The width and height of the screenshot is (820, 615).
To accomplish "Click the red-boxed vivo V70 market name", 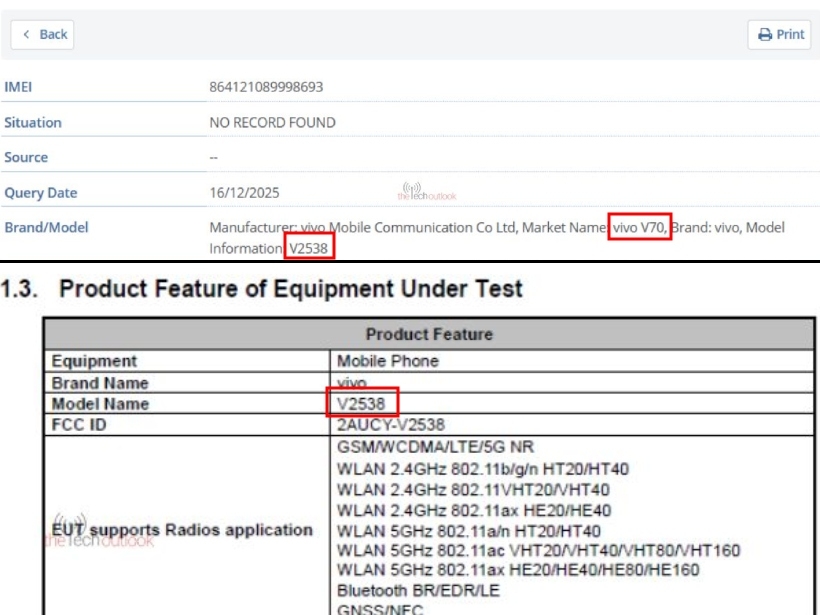I will point(640,227).
